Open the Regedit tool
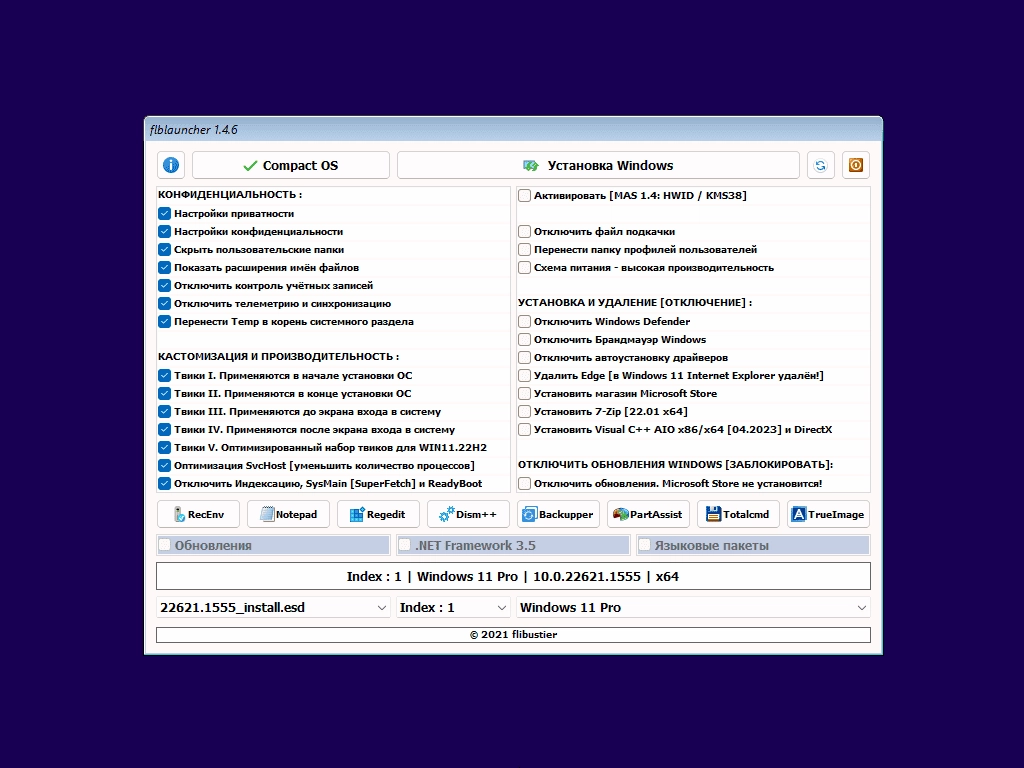This screenshot has width=1024, height=768. pyautogui.click(x=378, y=515)
